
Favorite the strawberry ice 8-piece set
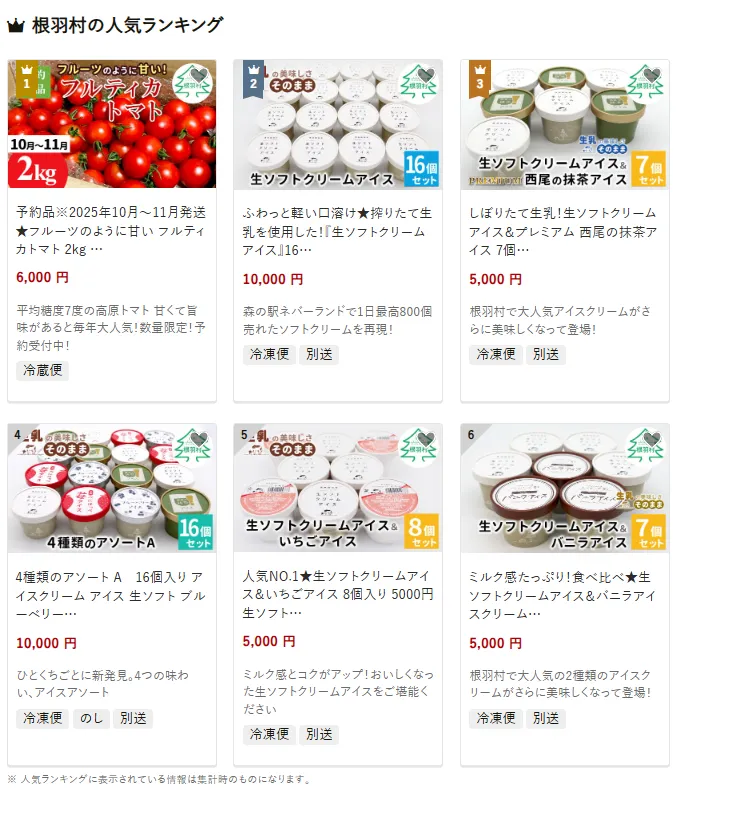(427, 438)
